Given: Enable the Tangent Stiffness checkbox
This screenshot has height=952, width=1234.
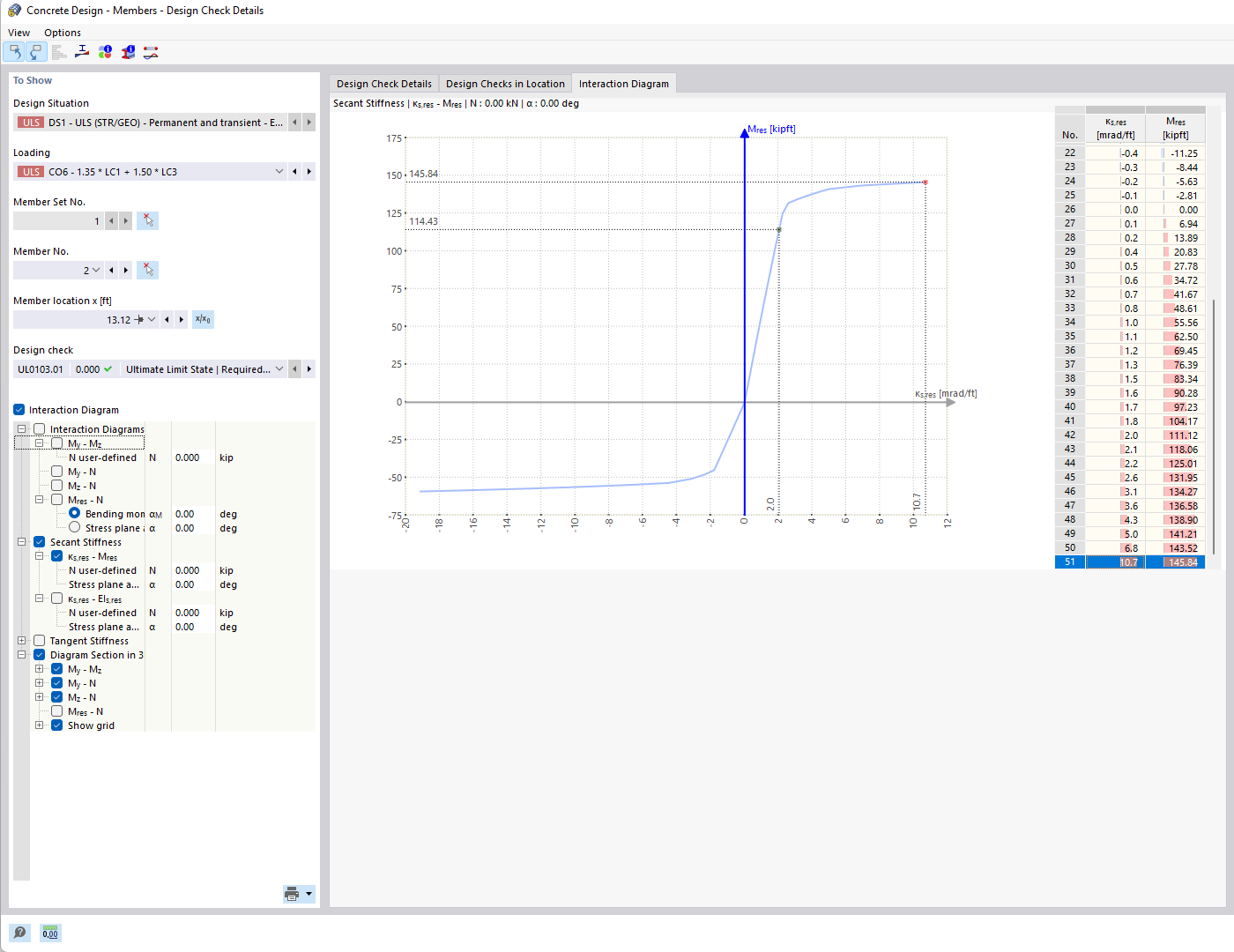Looking at the screenshot, I should (x=40, y=641).
